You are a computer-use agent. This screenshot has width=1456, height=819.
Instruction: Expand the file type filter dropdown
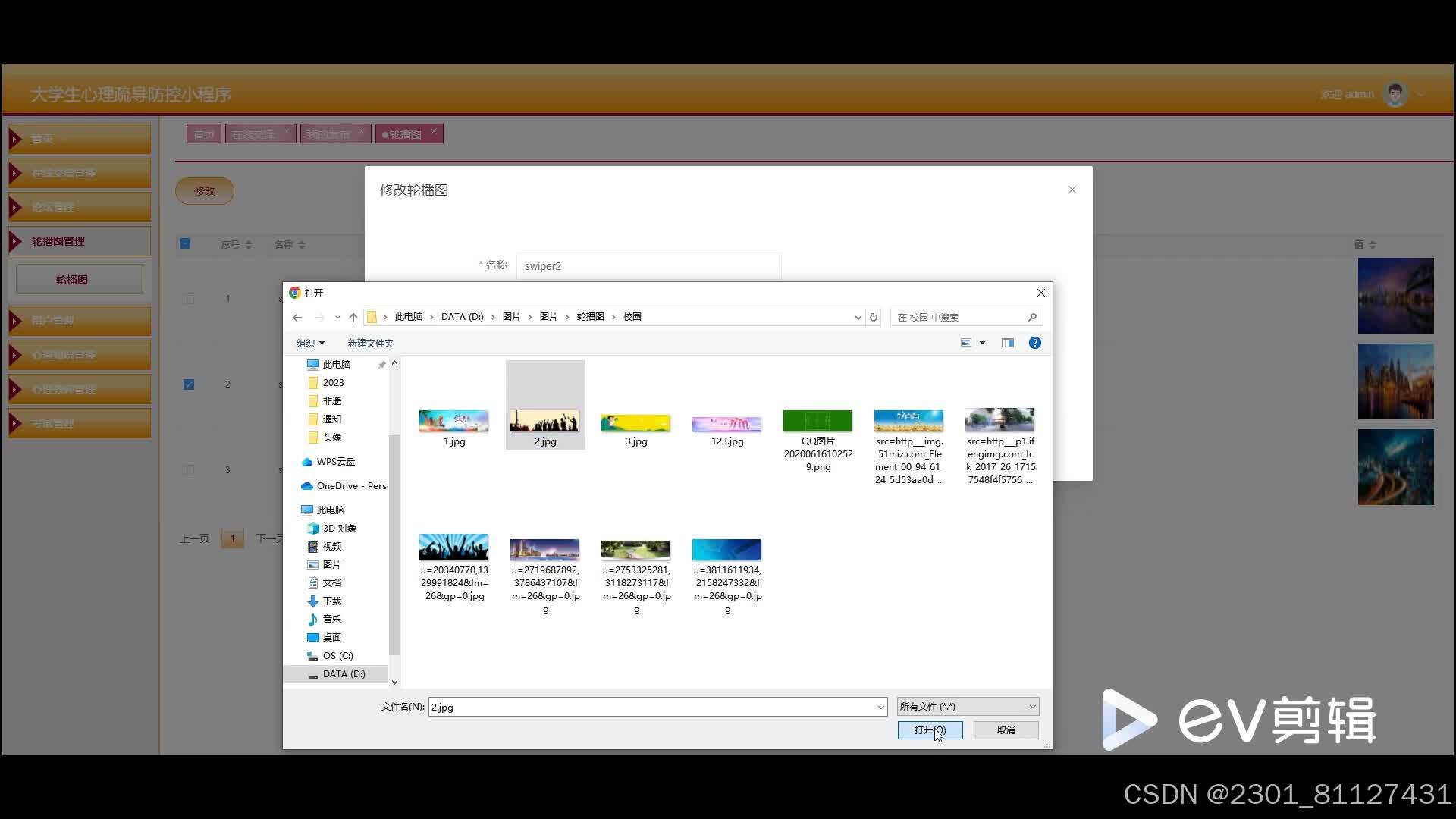(x=1032, y=707)
